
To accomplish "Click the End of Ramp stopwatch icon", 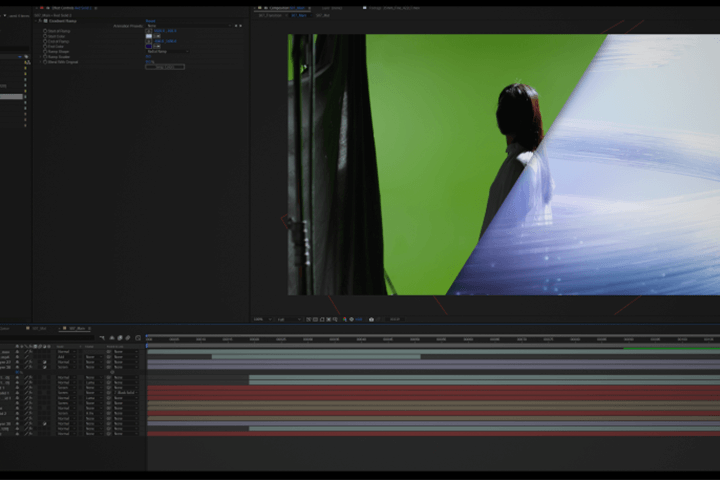I will 46,41.
